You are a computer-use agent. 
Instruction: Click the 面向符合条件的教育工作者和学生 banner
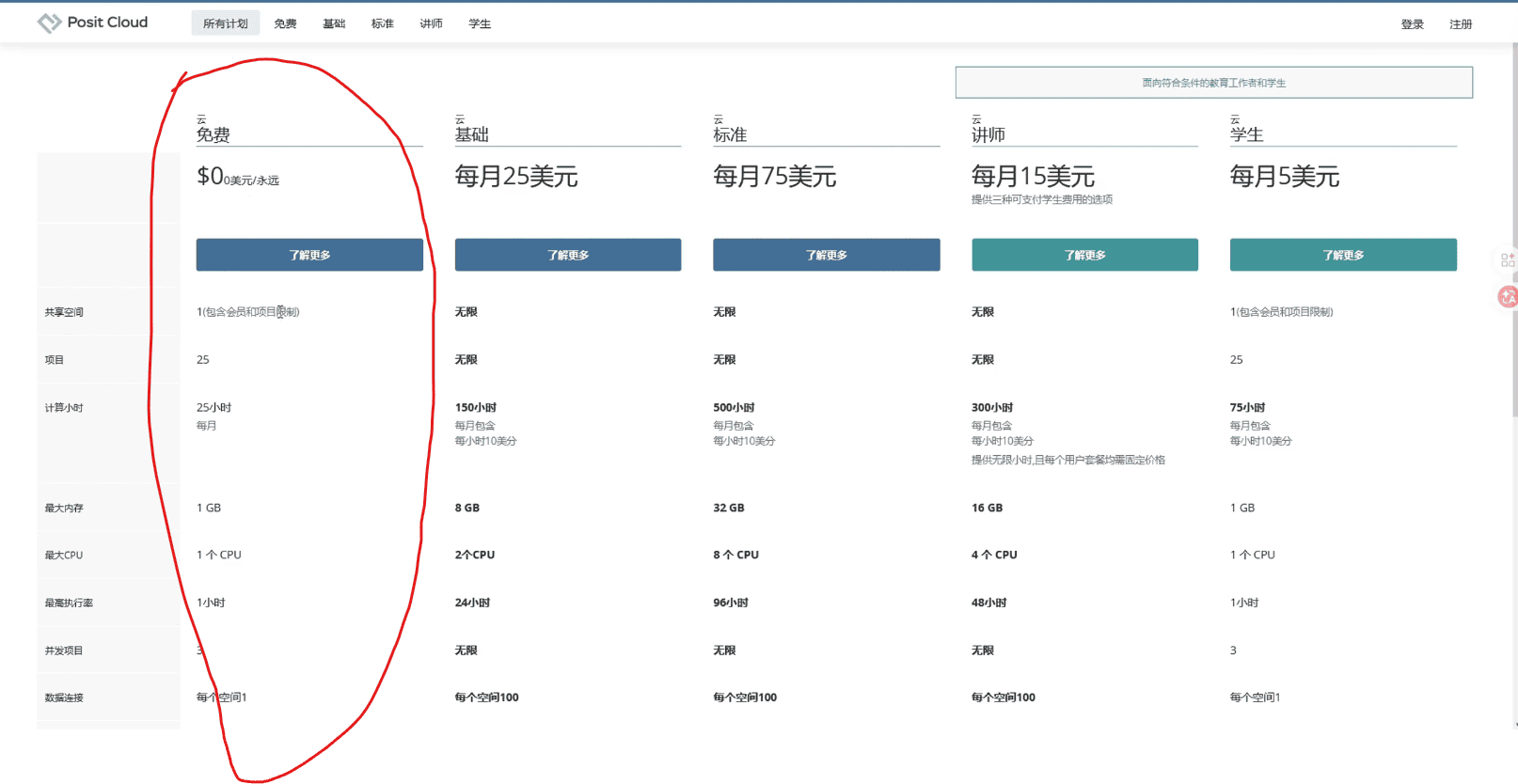pyautogui.click(x=1214, y=83)
